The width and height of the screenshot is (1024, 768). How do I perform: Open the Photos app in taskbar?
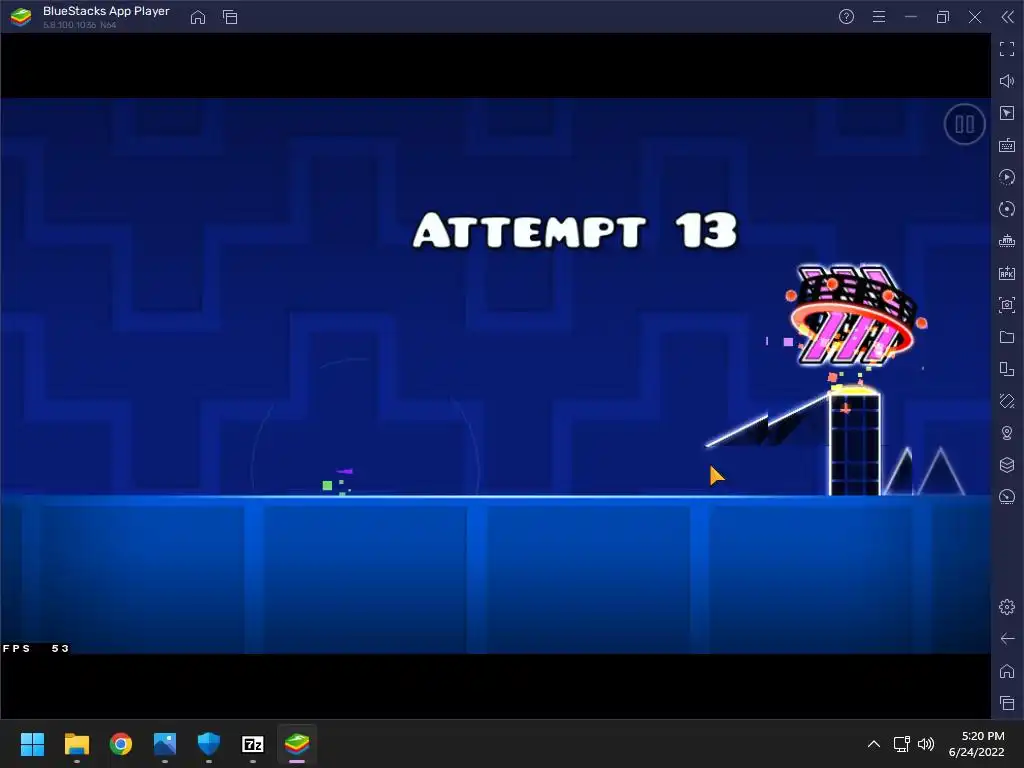165,744
